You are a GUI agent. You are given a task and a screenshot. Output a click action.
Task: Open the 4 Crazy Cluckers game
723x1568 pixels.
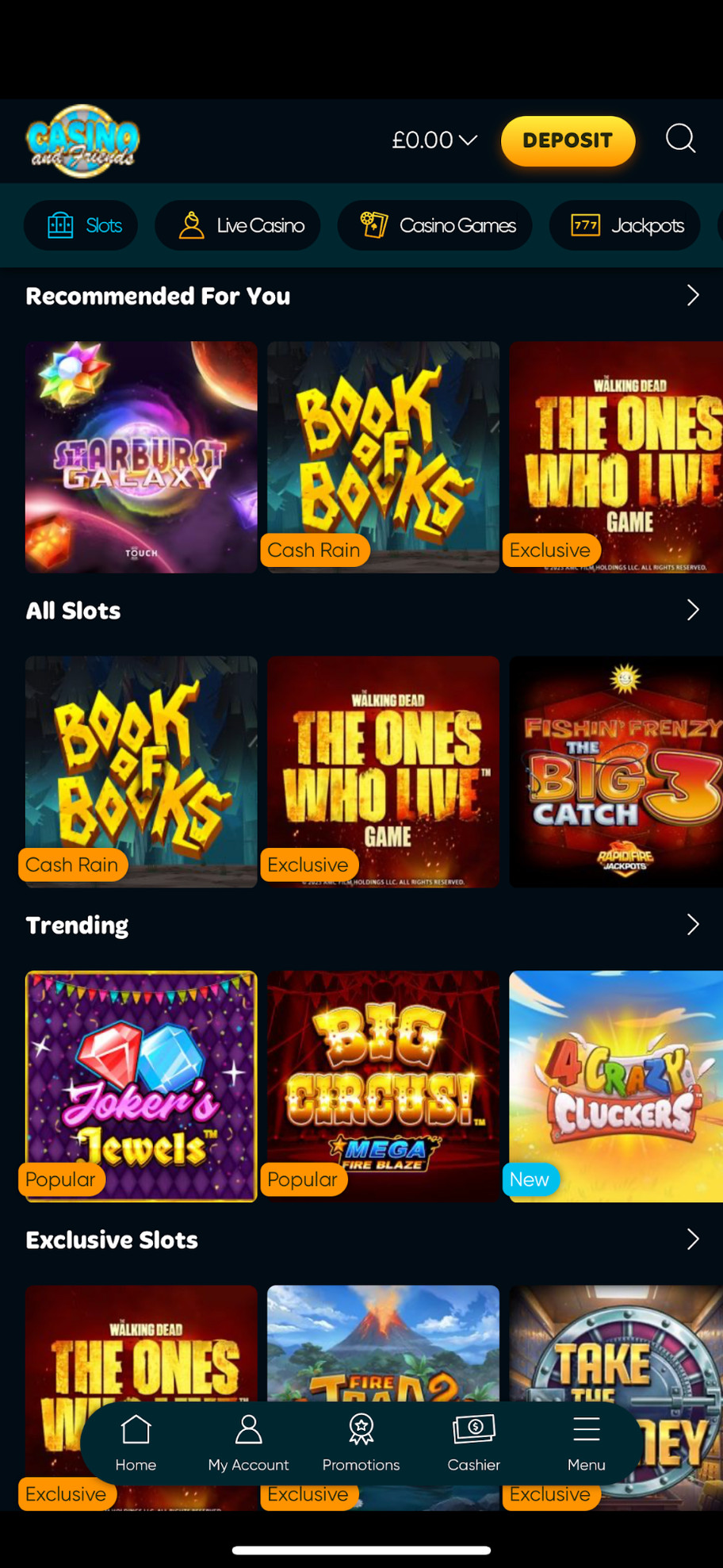pyautogui.click(x=616, y=1086)
